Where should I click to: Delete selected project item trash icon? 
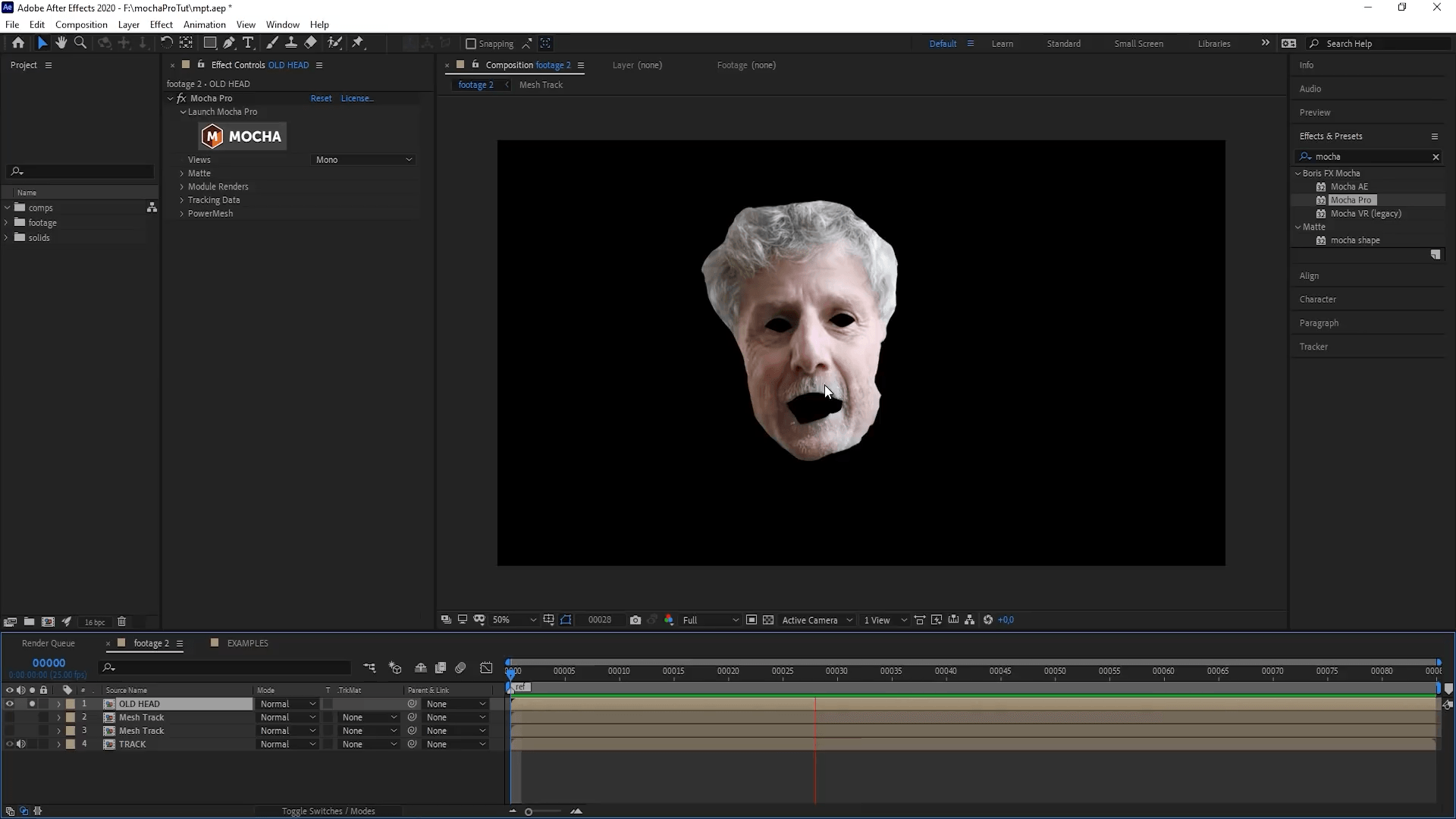pyautogui.click(x=121, y=622)
